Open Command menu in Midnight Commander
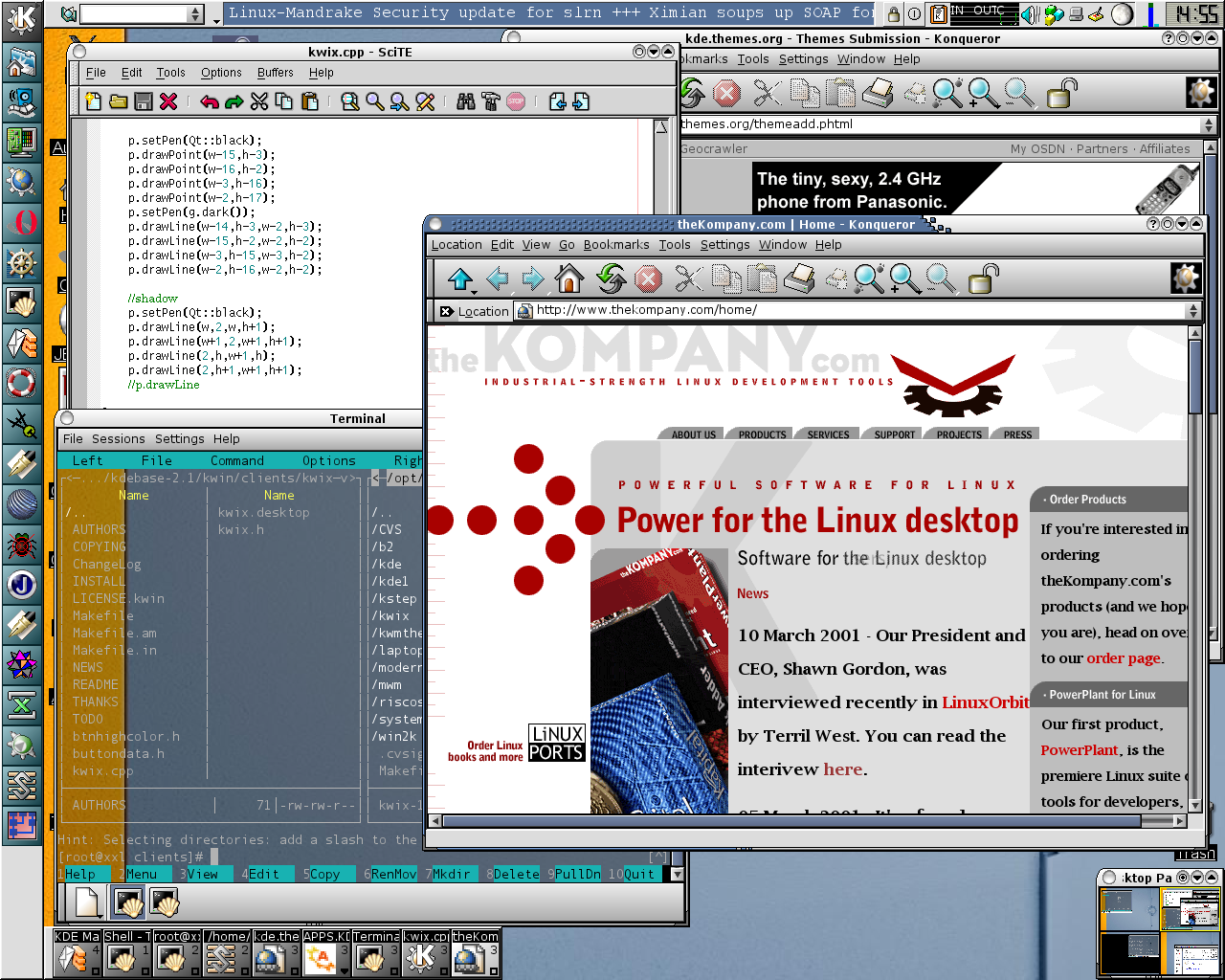1225x980 pixels. (237, 461)
